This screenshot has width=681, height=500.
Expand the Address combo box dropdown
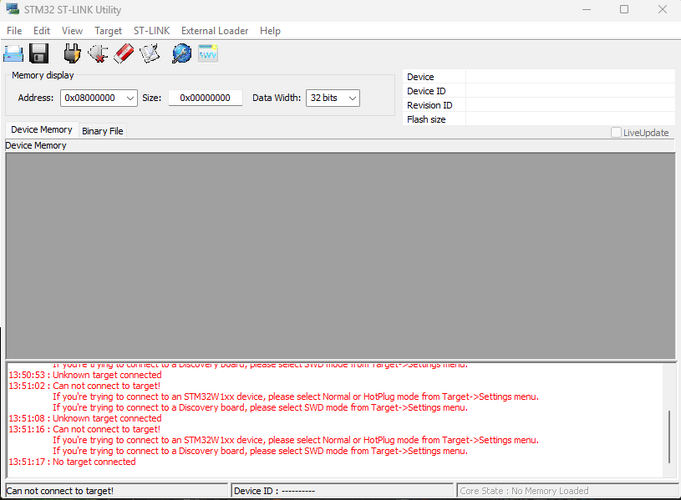(x=130, y=98)
